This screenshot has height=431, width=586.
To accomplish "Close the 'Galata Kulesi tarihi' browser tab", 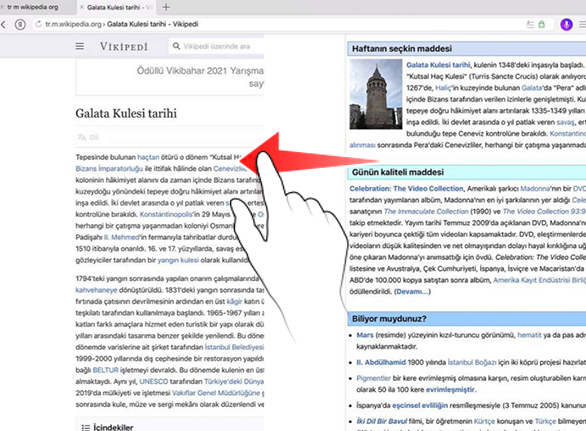I will 82,7.
